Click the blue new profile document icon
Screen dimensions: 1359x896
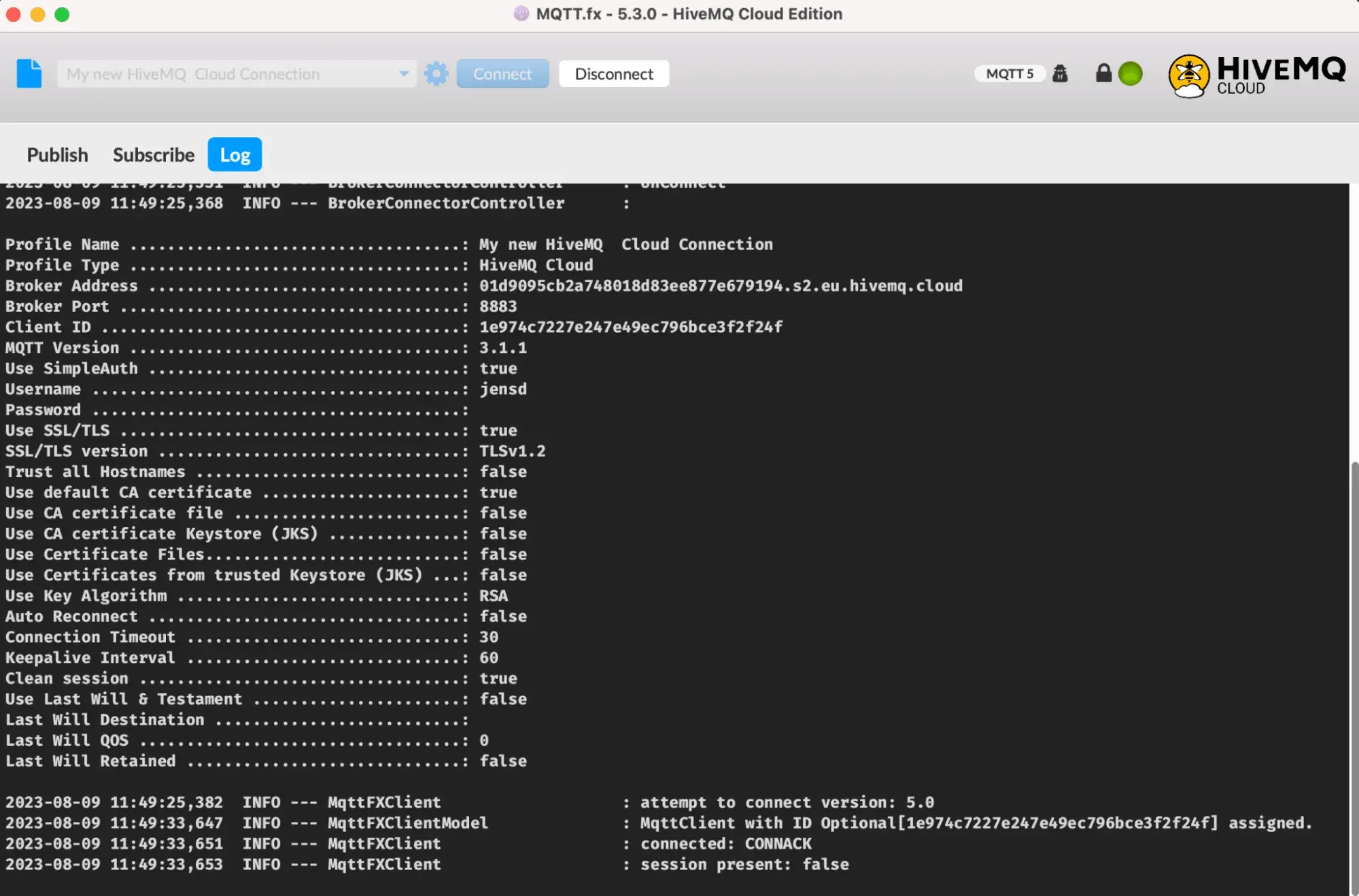[x=29, y=73]
